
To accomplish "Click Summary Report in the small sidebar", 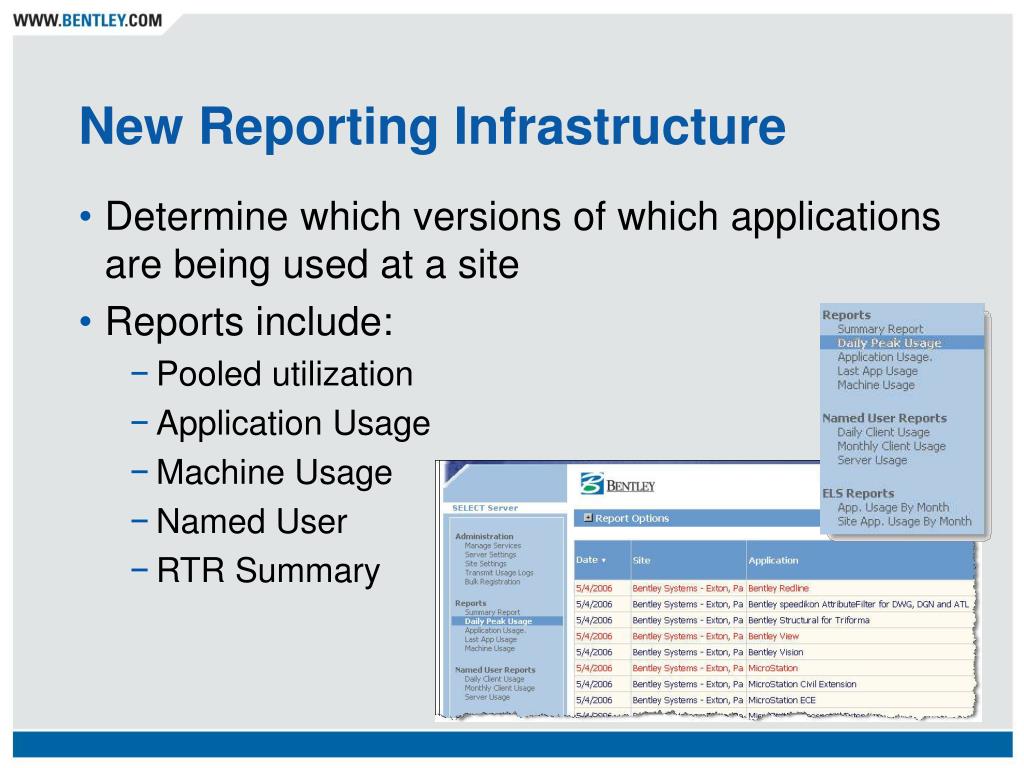I will pyautogui.click(x=492, y=613).
